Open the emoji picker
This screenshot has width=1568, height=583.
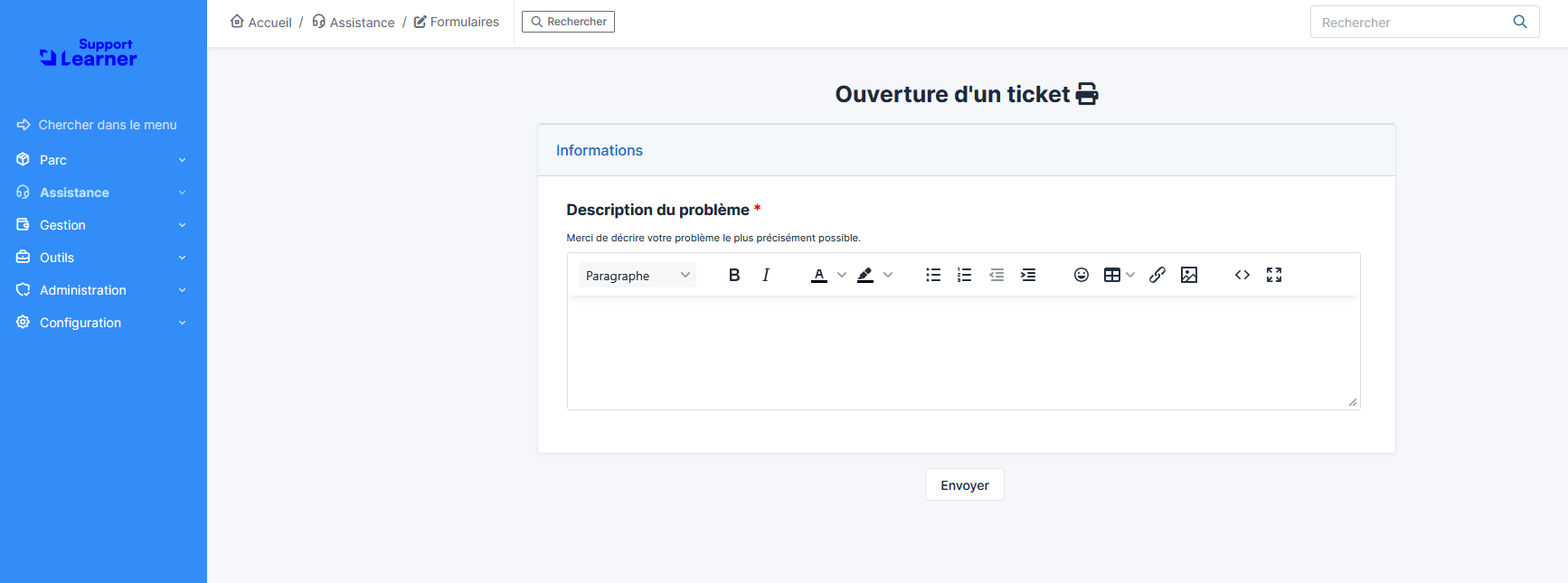(x=1081, y=275)
